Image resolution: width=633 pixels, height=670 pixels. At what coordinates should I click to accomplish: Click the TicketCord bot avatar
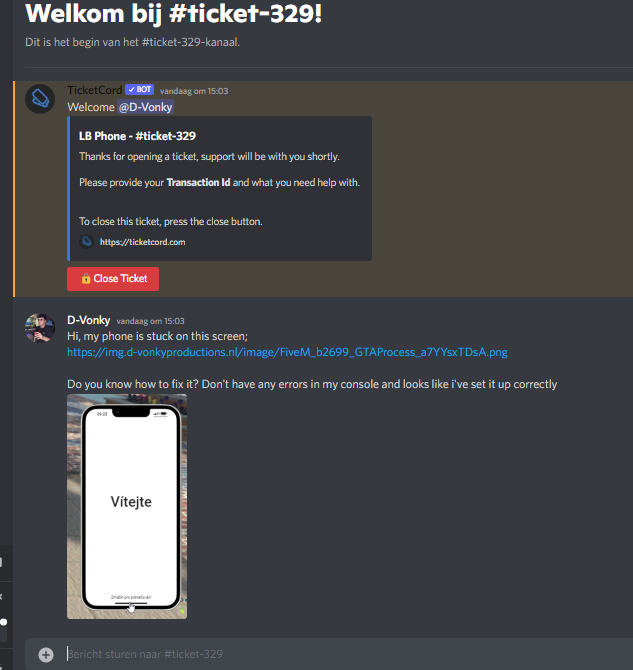click(40, 99)
